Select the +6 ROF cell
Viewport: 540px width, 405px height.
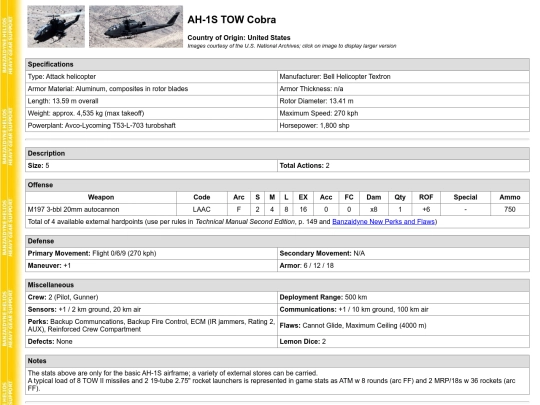point(426,209)
